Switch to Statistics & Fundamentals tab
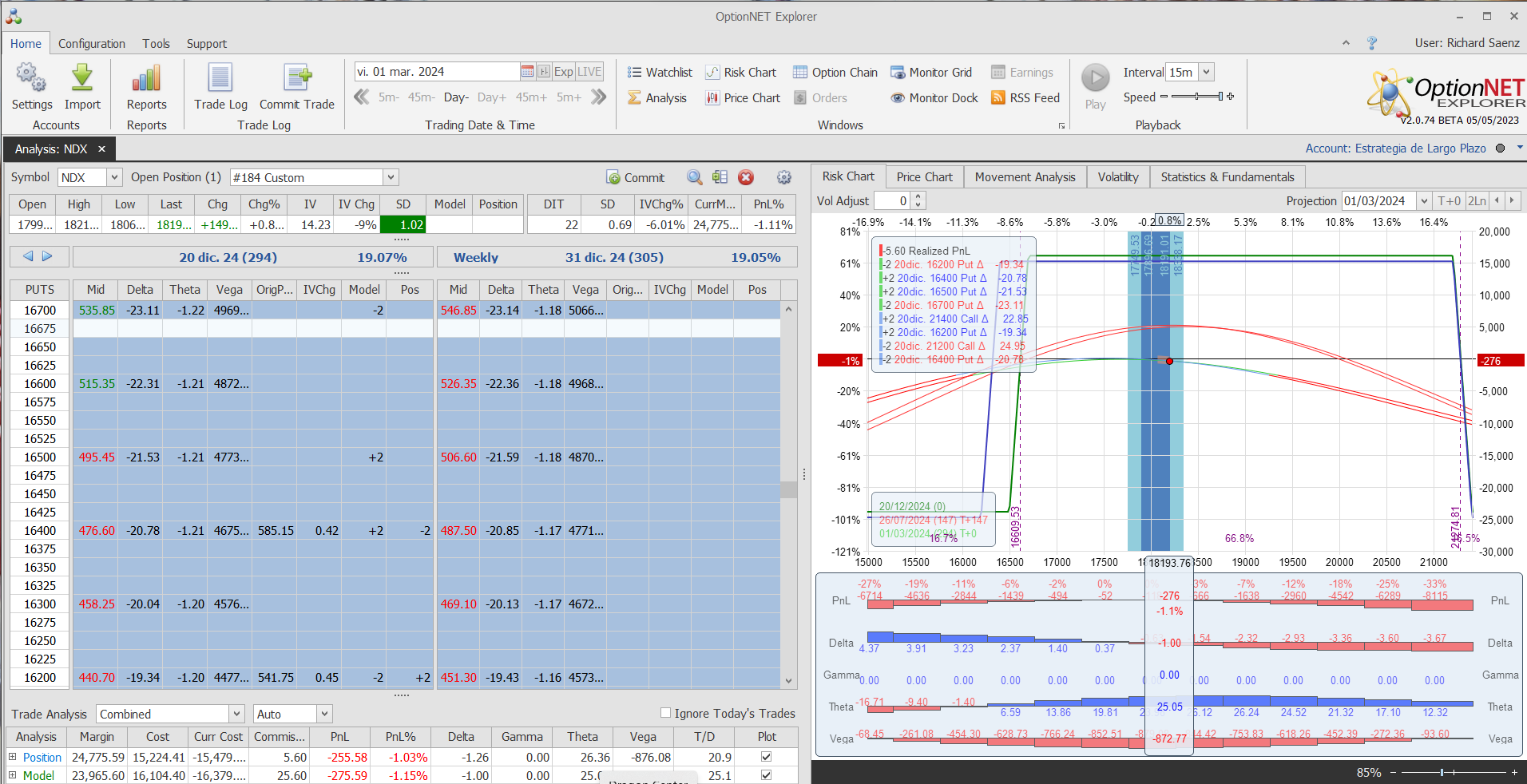 (x=1228, y=176)
